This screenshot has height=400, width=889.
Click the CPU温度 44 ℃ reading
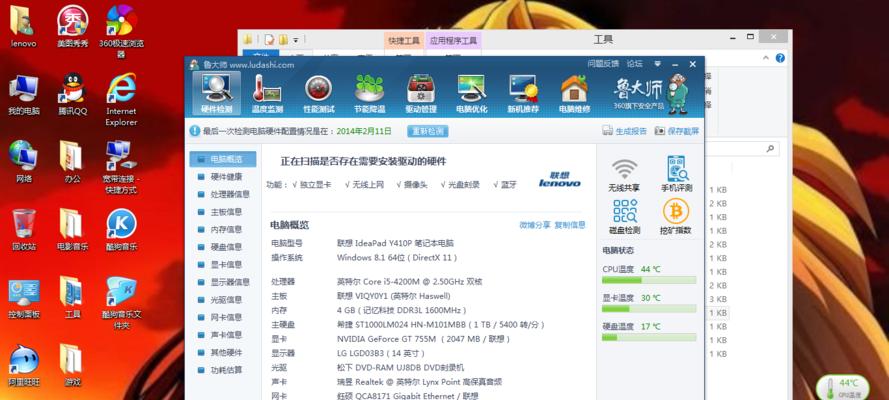point(631,269)
